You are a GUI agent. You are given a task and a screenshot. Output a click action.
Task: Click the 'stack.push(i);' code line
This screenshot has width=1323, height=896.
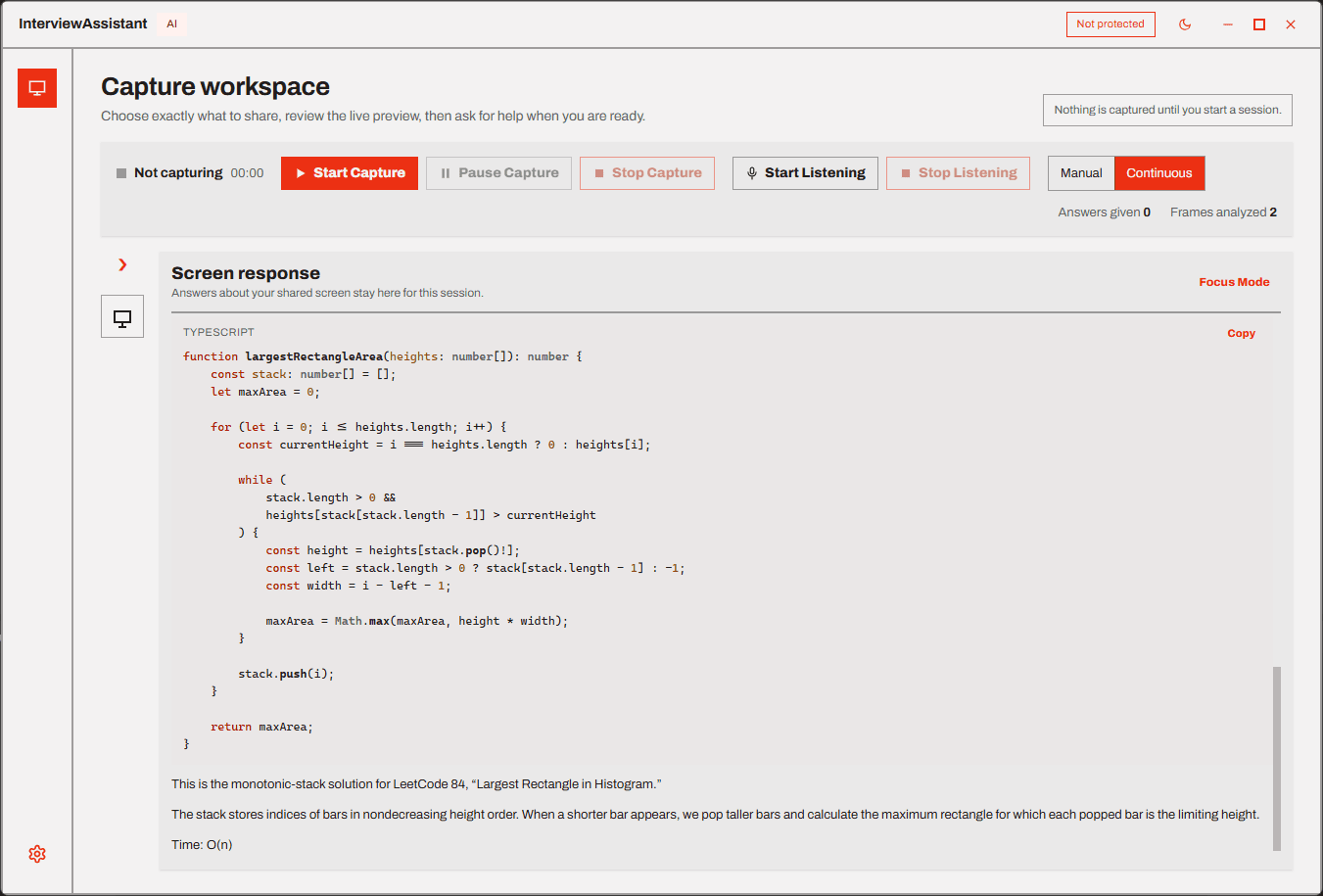286,674
